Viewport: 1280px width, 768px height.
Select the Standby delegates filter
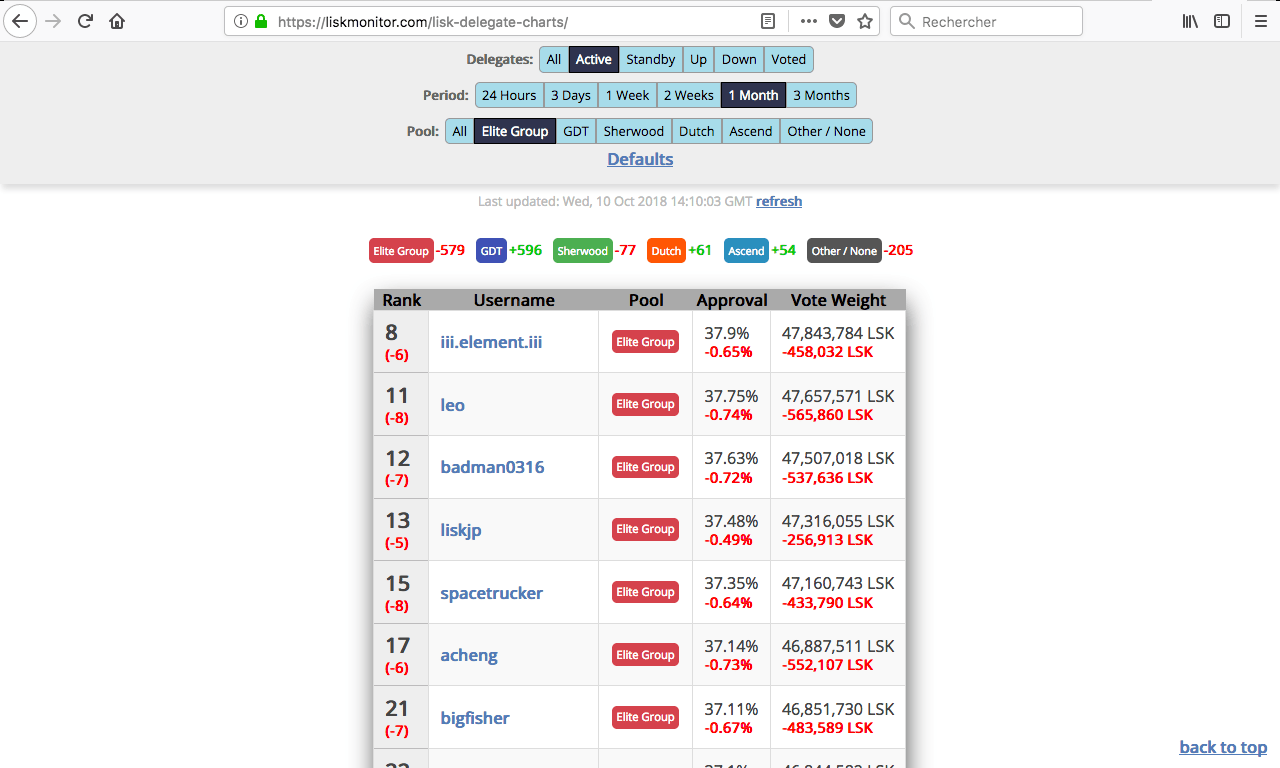(650, 60)
